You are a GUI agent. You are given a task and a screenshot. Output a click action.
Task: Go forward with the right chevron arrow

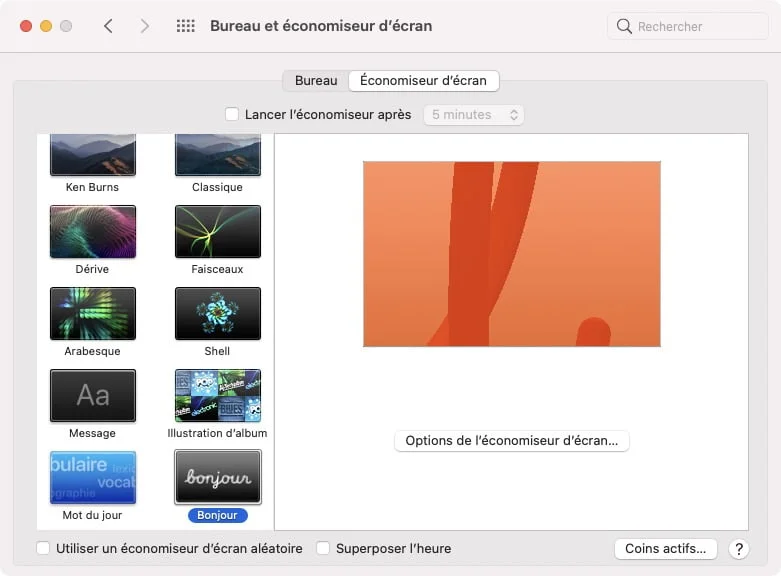(144, 26)
